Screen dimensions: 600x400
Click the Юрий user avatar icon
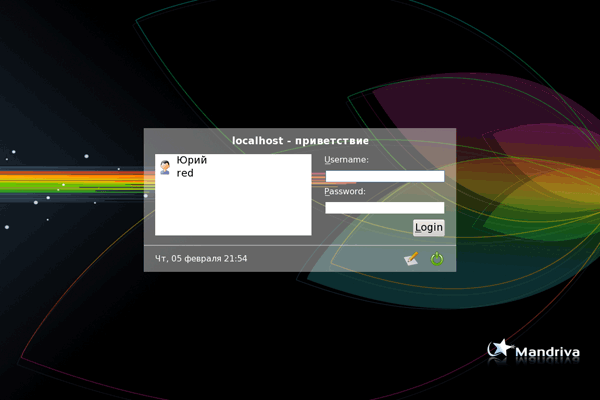165,168
